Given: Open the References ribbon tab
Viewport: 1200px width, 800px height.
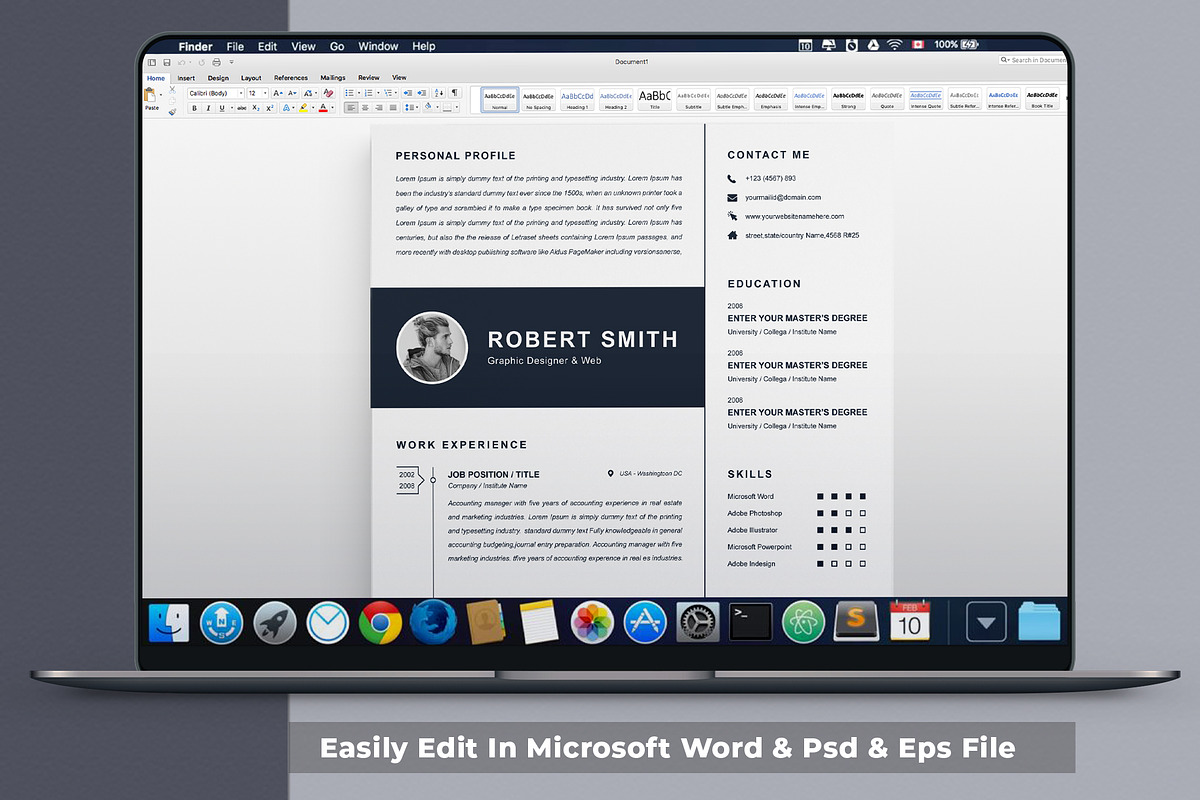Looking at the screenshot, I should 291,78.
